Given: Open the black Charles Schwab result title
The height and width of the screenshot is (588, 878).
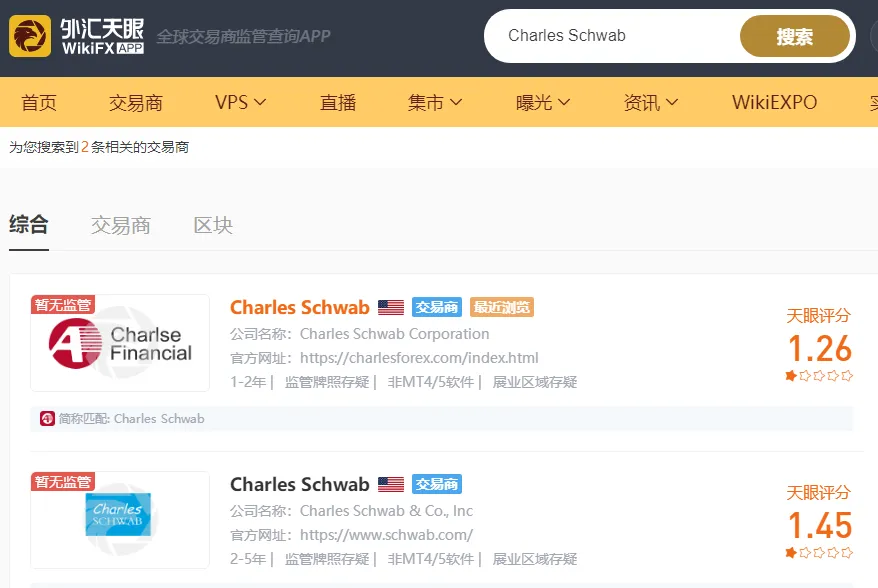Looking at the screenshot, I should 300,484.
